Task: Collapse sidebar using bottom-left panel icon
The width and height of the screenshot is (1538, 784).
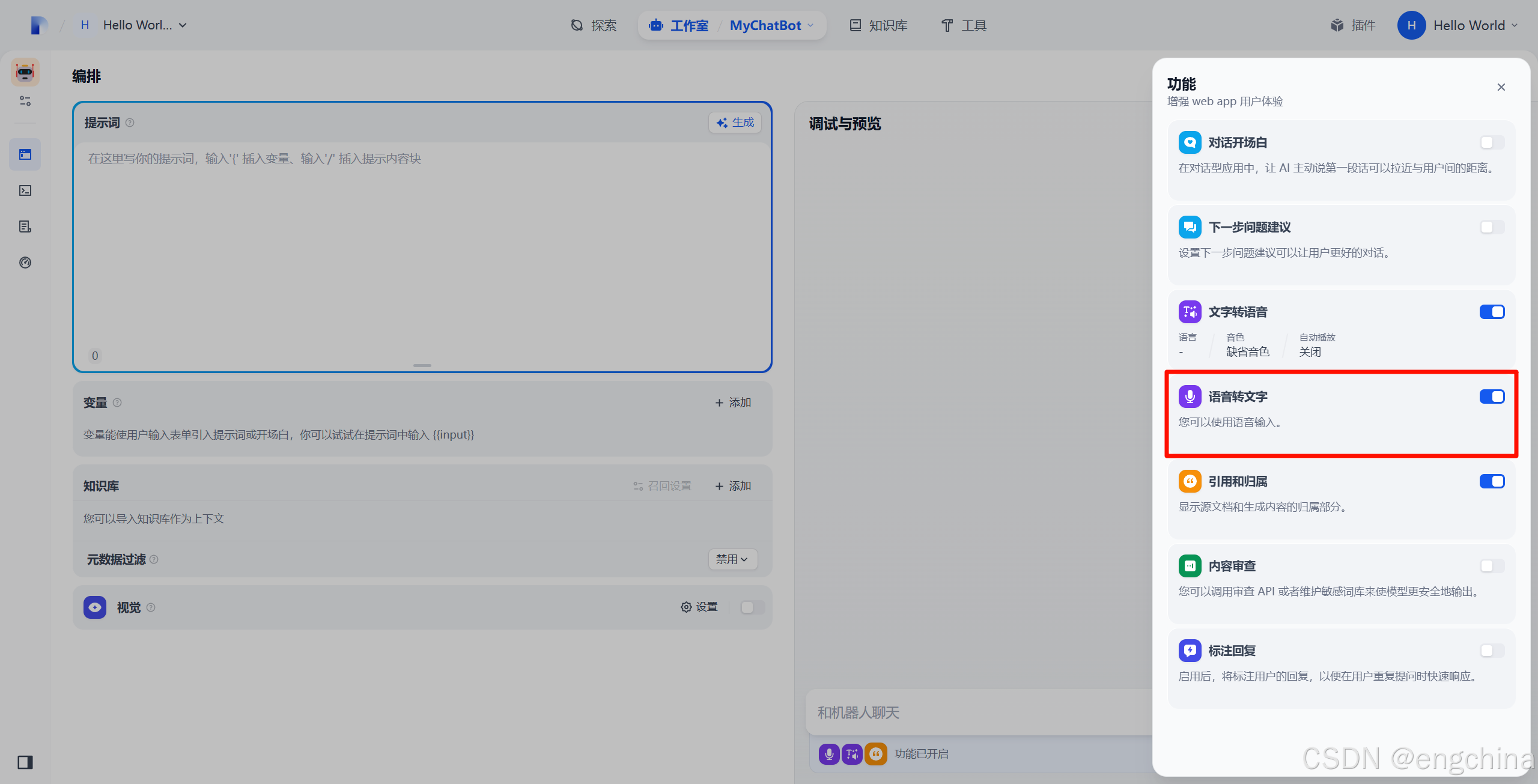Action: pos(25,762)
